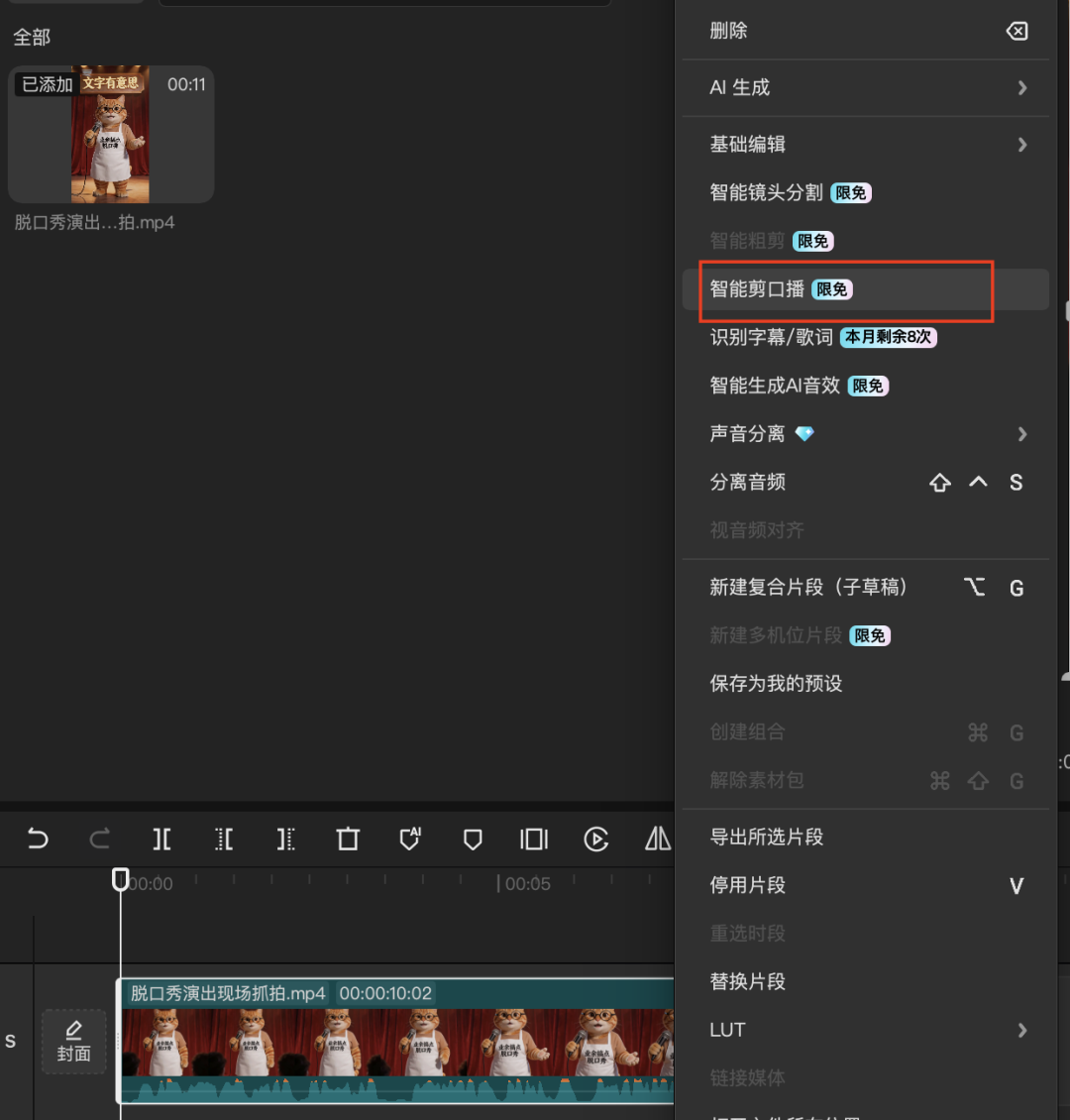Select 智能镜头分割 menu entry

865,193
